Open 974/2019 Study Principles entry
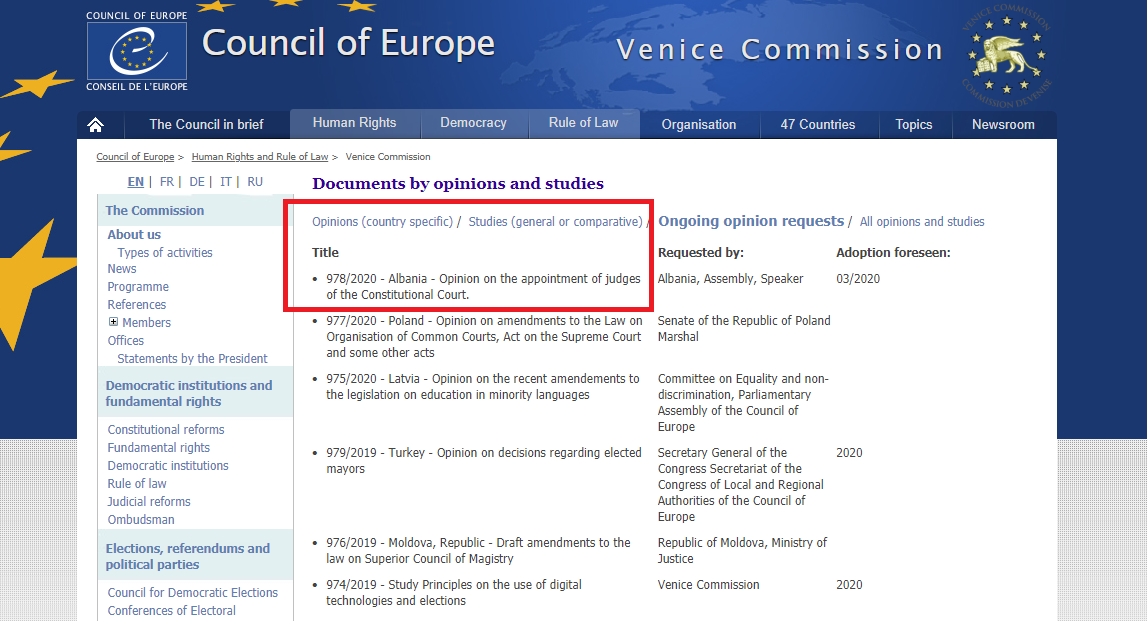The width and height of the screenshot is (1147, 621). tap(454, 592)
